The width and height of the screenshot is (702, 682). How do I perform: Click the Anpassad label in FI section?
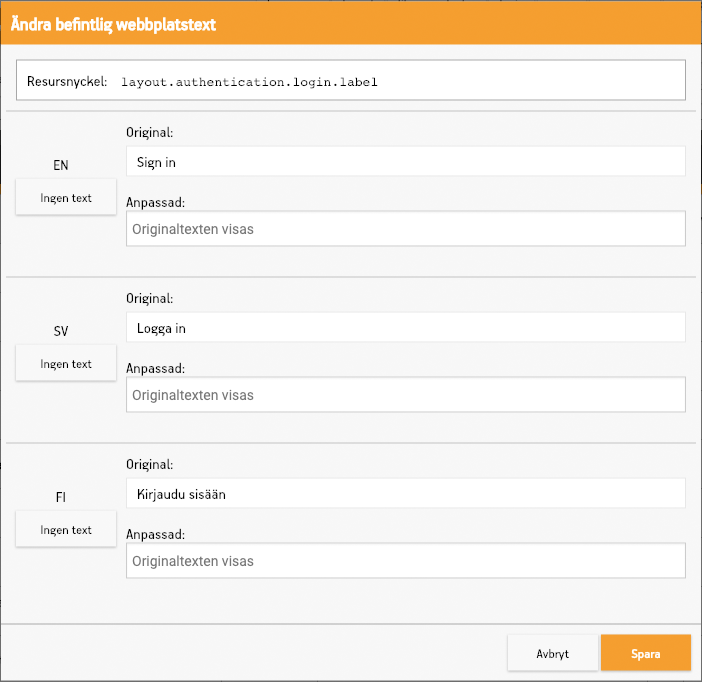click(x=155, y=534)
